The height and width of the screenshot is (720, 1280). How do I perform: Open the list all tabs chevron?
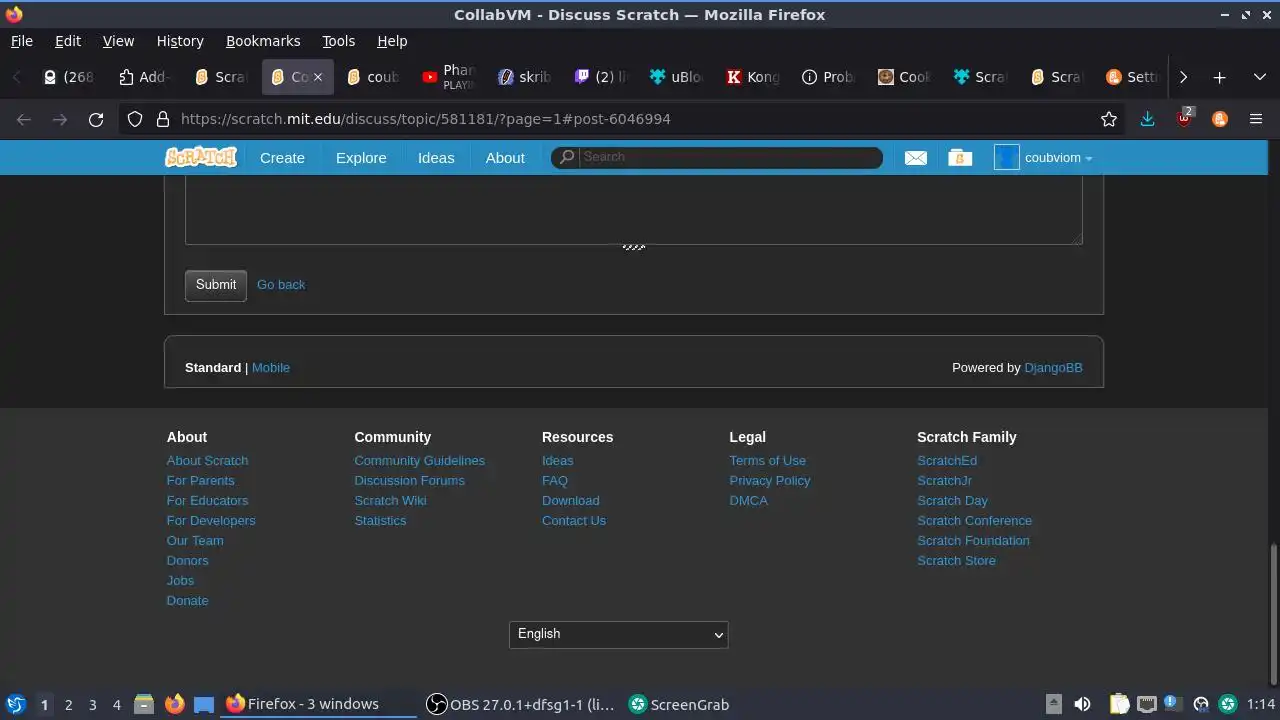click(1260, 77)
